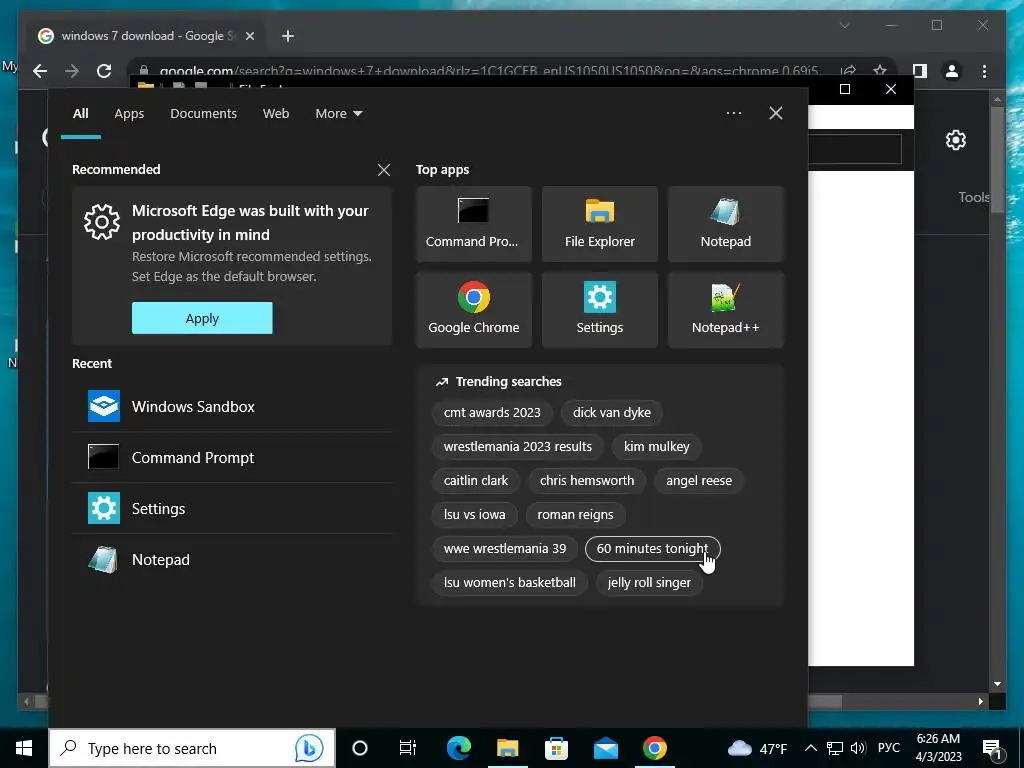This screenshot has height=768, width=1024.
Task: Search trending 'angel reese'
Action: point(699,481)
